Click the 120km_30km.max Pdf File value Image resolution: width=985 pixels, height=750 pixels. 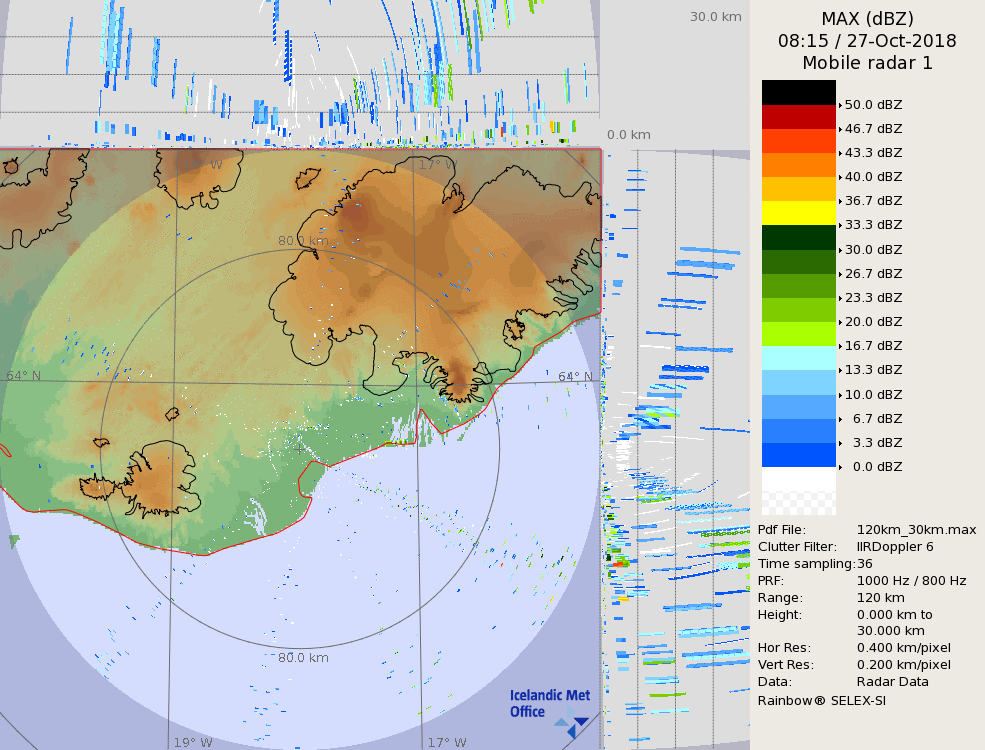click(x=916, y=529)
